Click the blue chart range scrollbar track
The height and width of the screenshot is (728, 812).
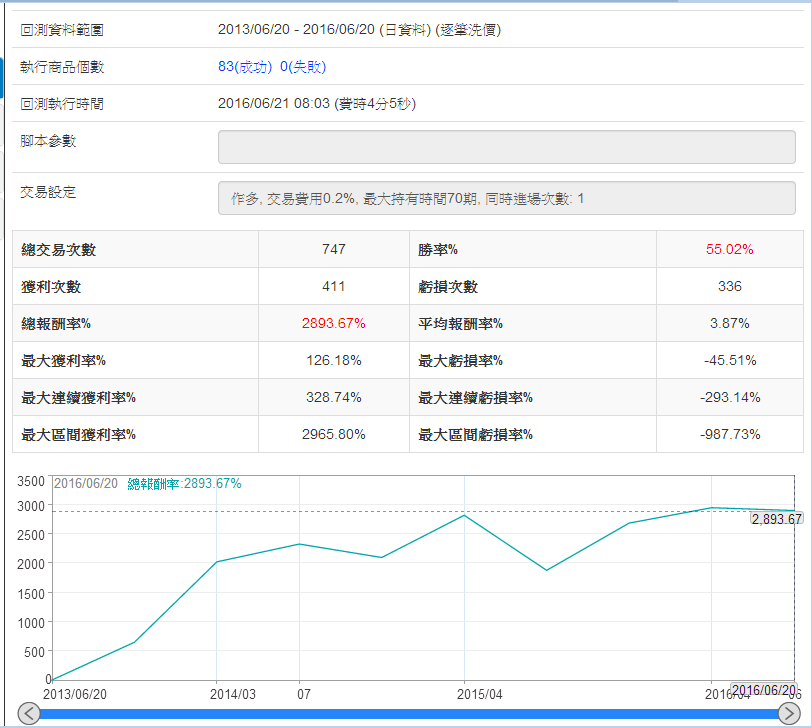[400, 714]
